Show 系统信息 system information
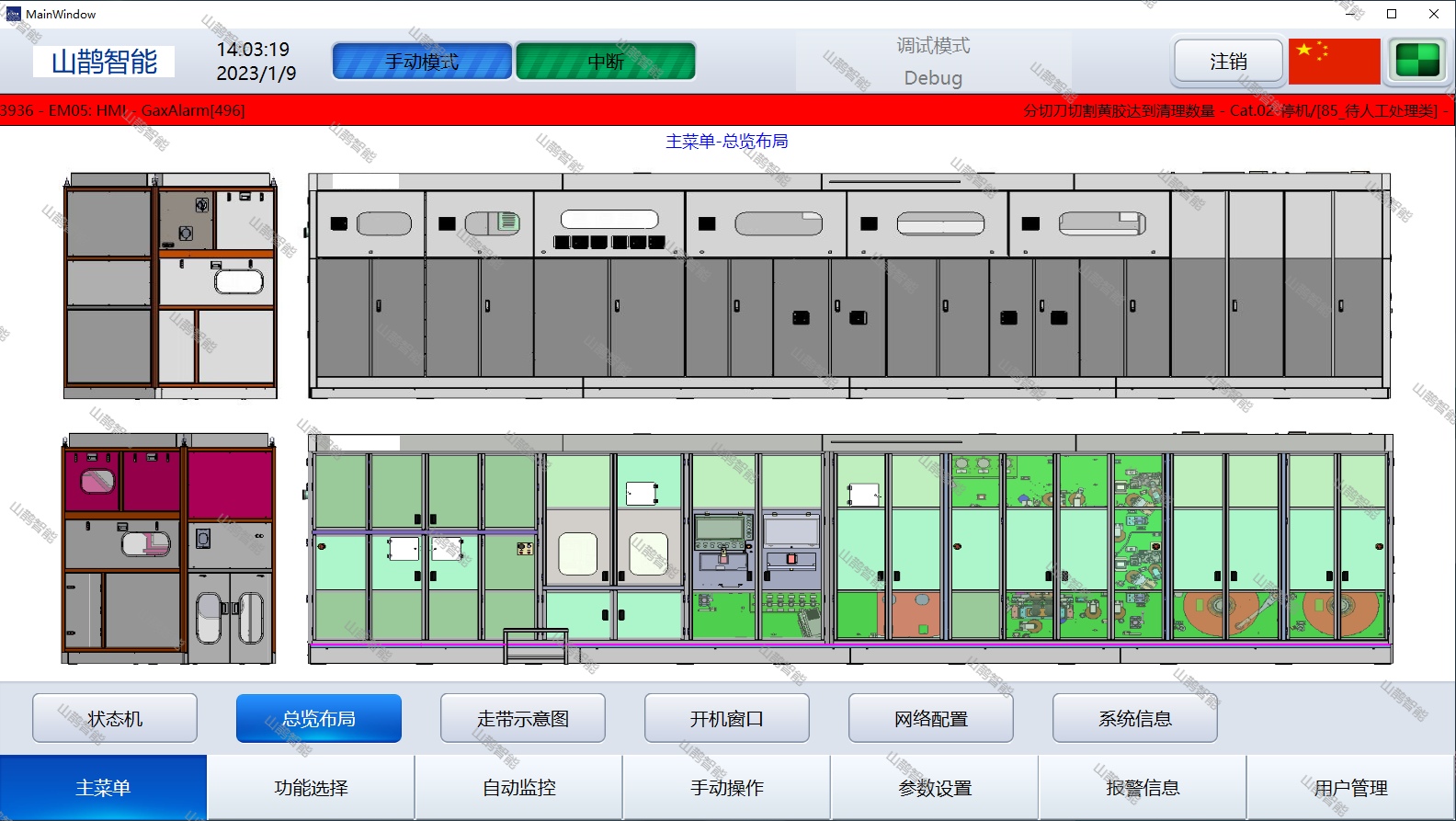1456x821 pixels. pyautogui.click(x=1135, y=718)
